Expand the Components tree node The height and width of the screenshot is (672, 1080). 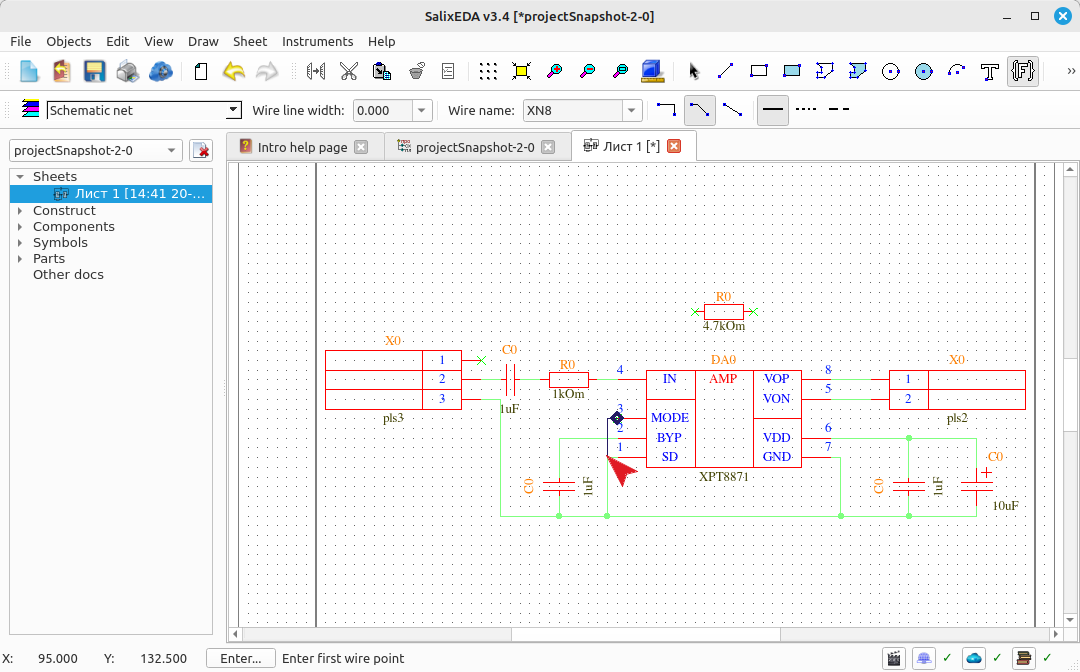coord(20,227)
